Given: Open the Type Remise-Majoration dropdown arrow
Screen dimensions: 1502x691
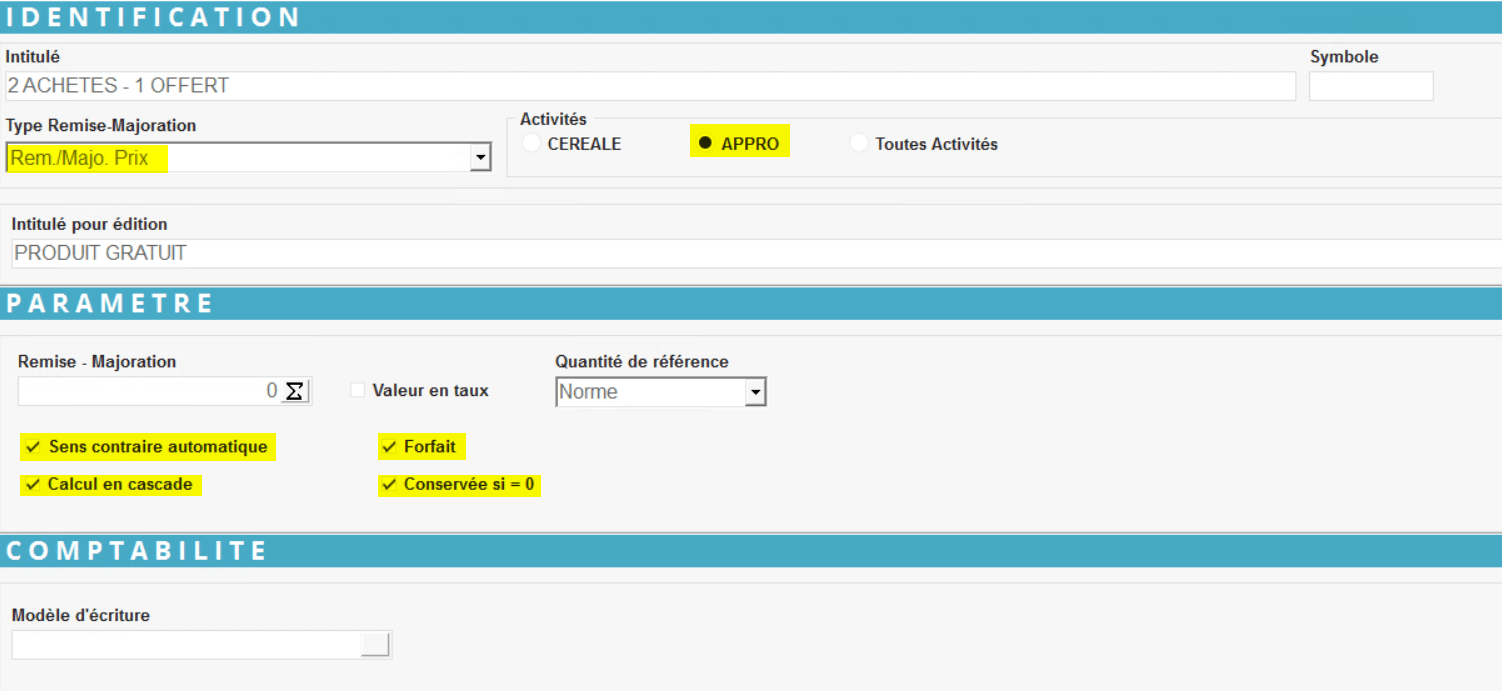Looking at the screenshot, I should coord(480,158).
